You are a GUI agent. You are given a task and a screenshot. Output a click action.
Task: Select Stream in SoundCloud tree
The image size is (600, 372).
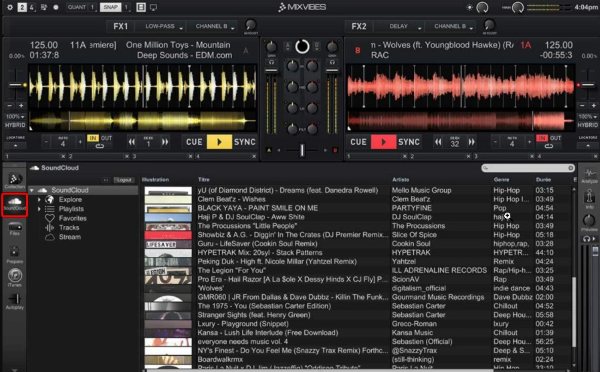70,237
